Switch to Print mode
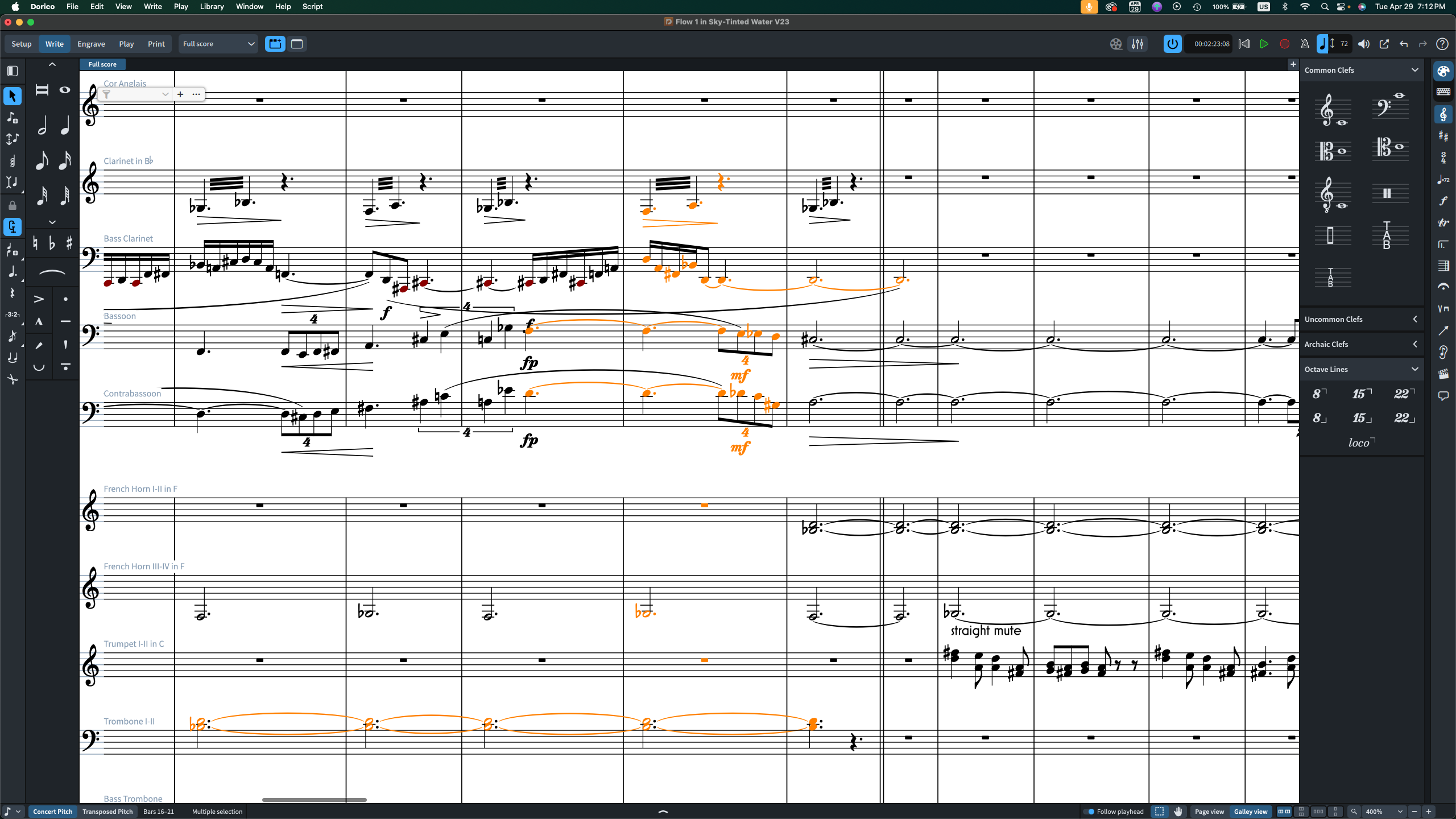This screenshot has height=819, width=1456. (156, 44)
